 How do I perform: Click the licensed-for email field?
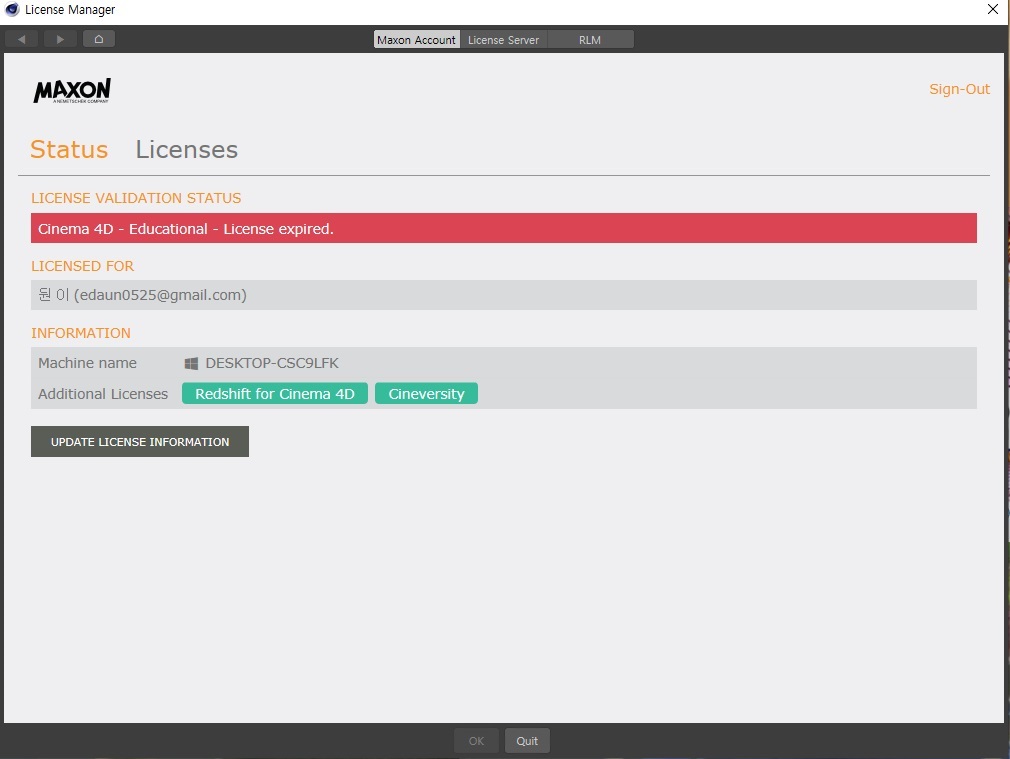tap(503, 295)
